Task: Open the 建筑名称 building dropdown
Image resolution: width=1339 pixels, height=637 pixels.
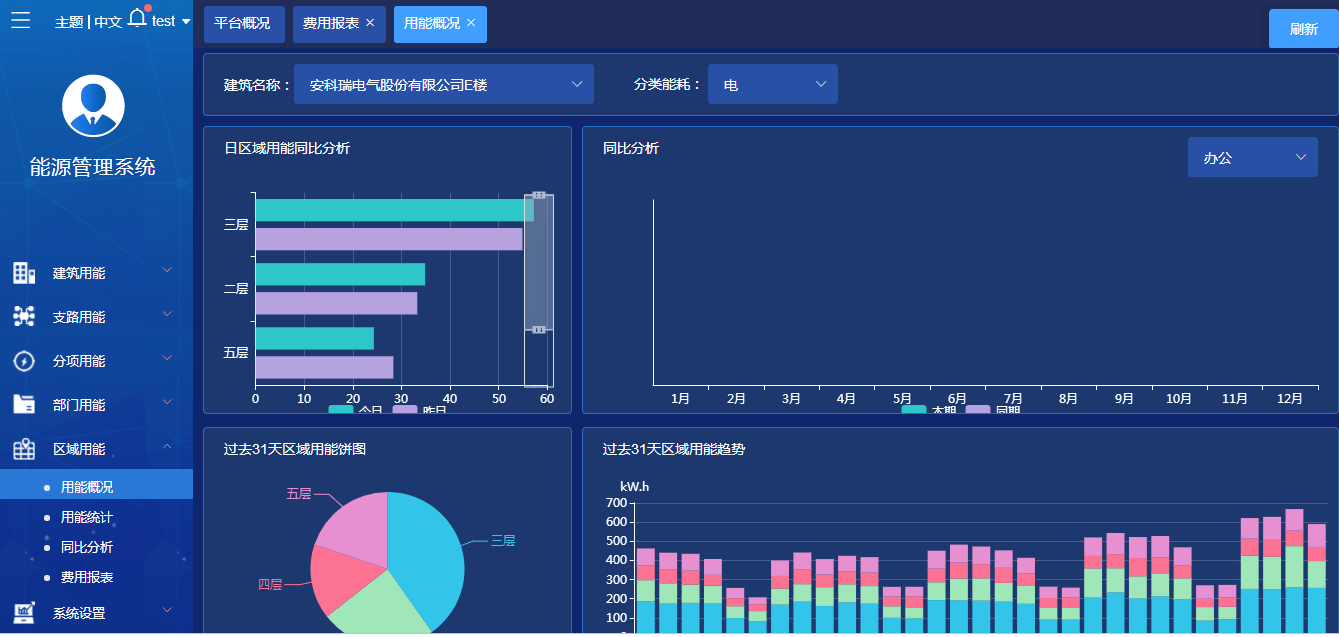Action: [x=444, y=84]
